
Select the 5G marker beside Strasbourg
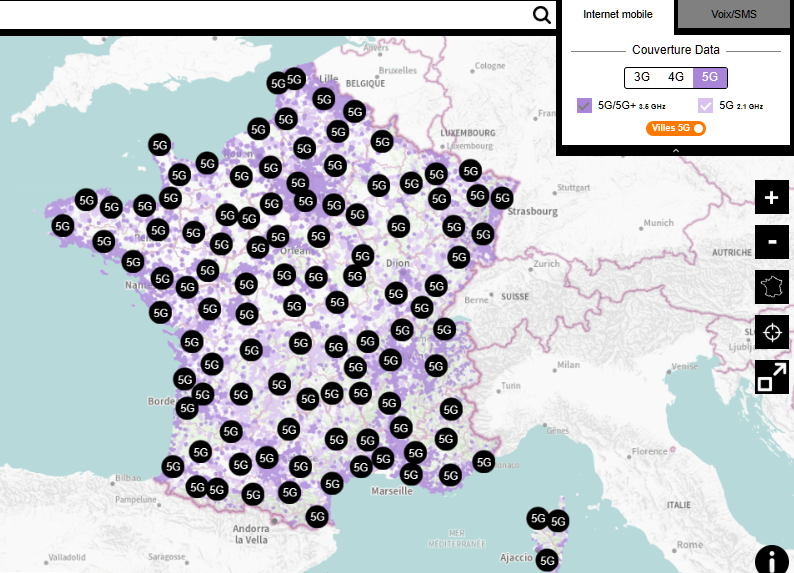click(x=502, y=198)
